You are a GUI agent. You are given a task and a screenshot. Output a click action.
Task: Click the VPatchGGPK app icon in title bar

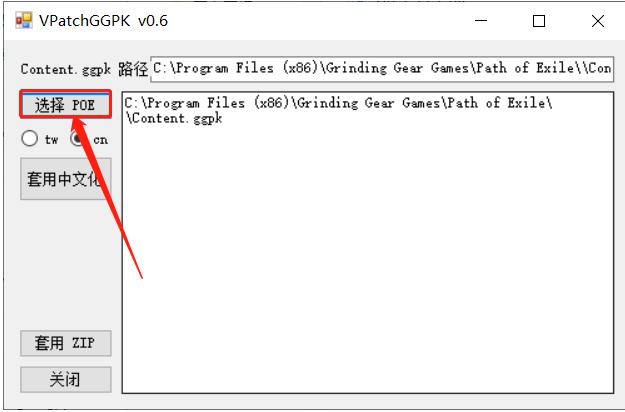[x=24, y=20]
